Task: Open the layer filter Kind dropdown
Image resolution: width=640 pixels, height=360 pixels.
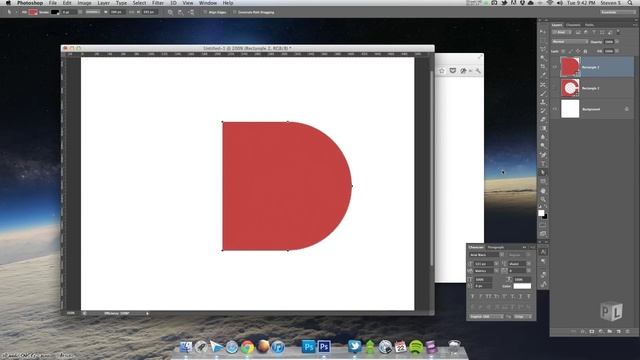Action: [562, 32]
